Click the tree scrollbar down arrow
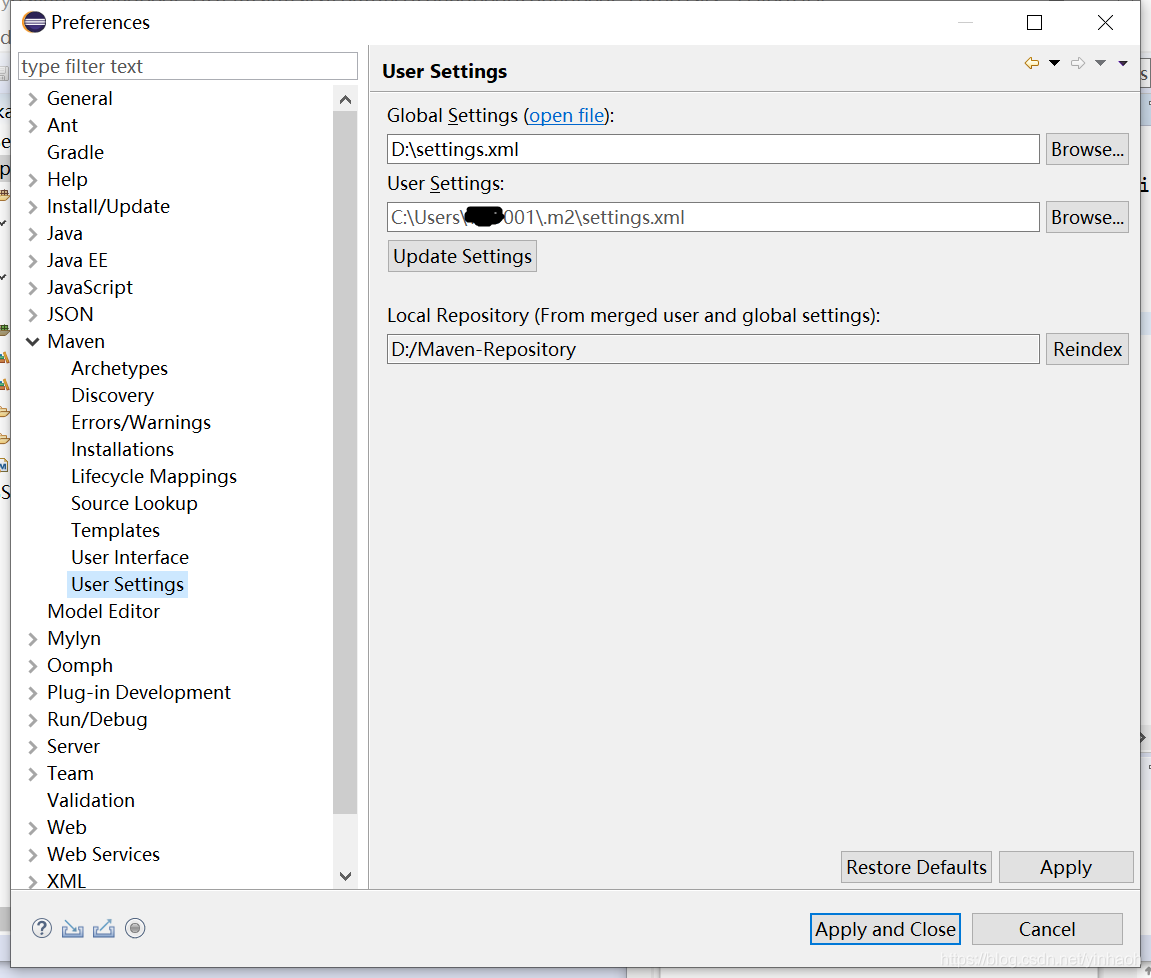1151x978 pixels. pyautogui.click(x=345, y=876)
